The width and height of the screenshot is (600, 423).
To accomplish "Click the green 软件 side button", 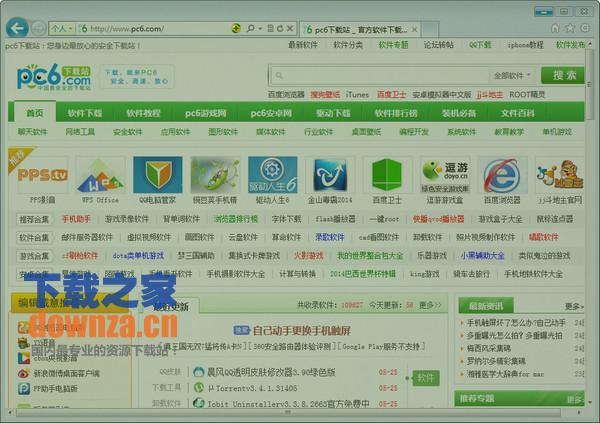I will 426,378.
